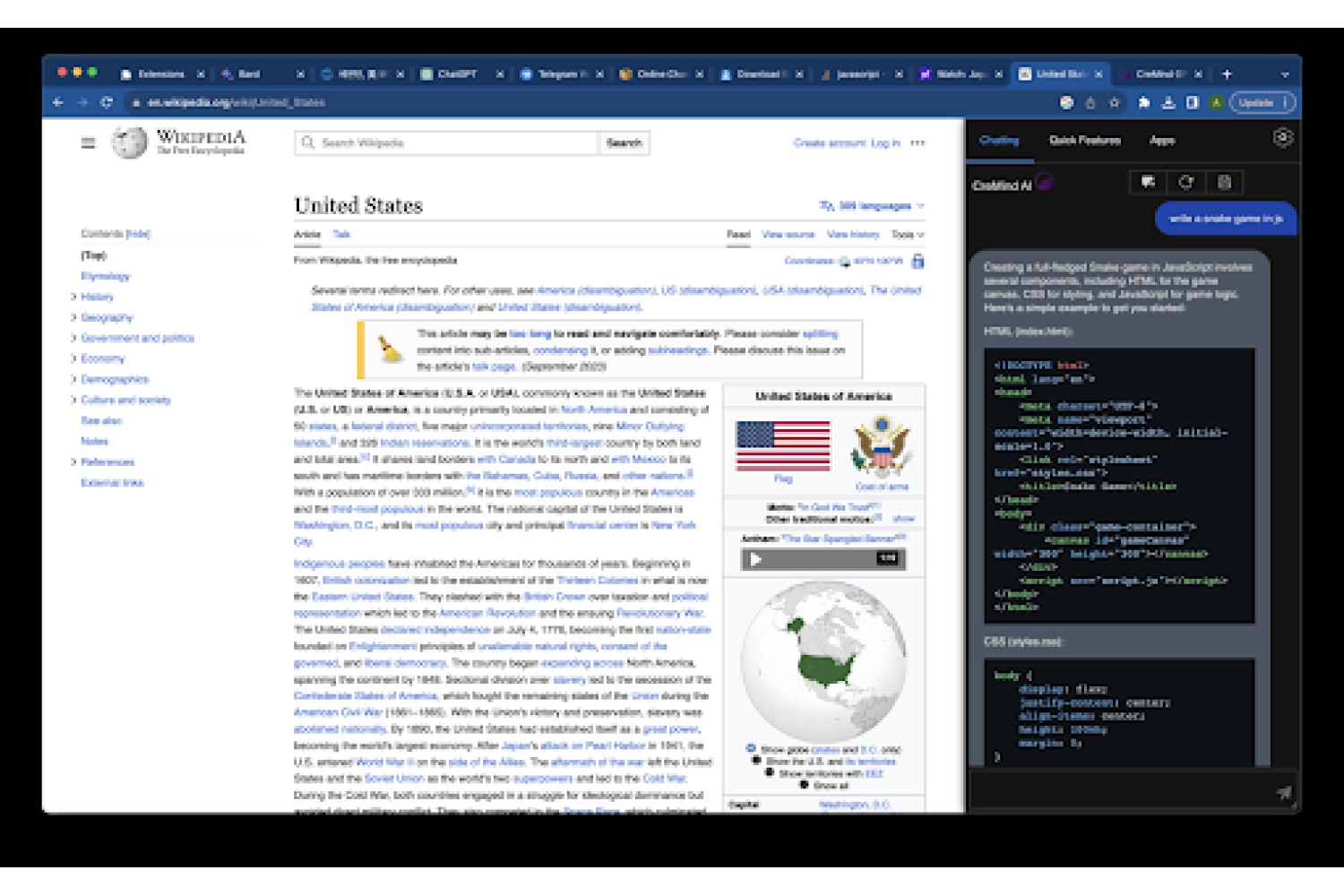1344x896 pixels.
Task: Open the share icon in the address bar
Action: pos(1090,103)
